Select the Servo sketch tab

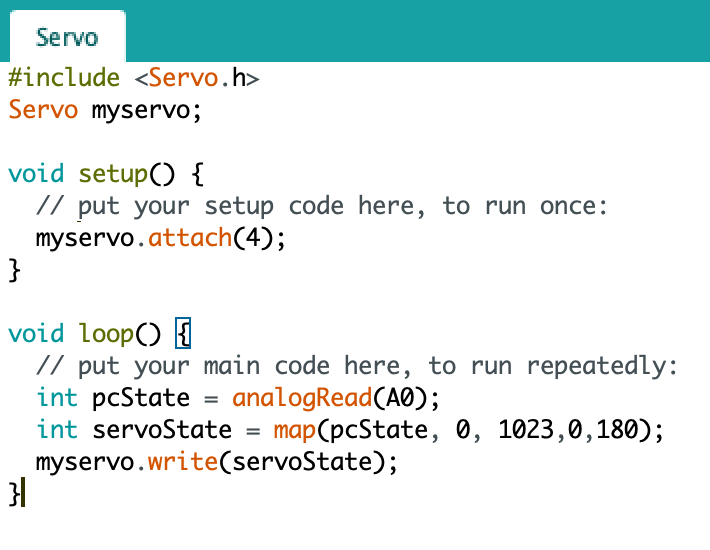(x=67, y=37)
